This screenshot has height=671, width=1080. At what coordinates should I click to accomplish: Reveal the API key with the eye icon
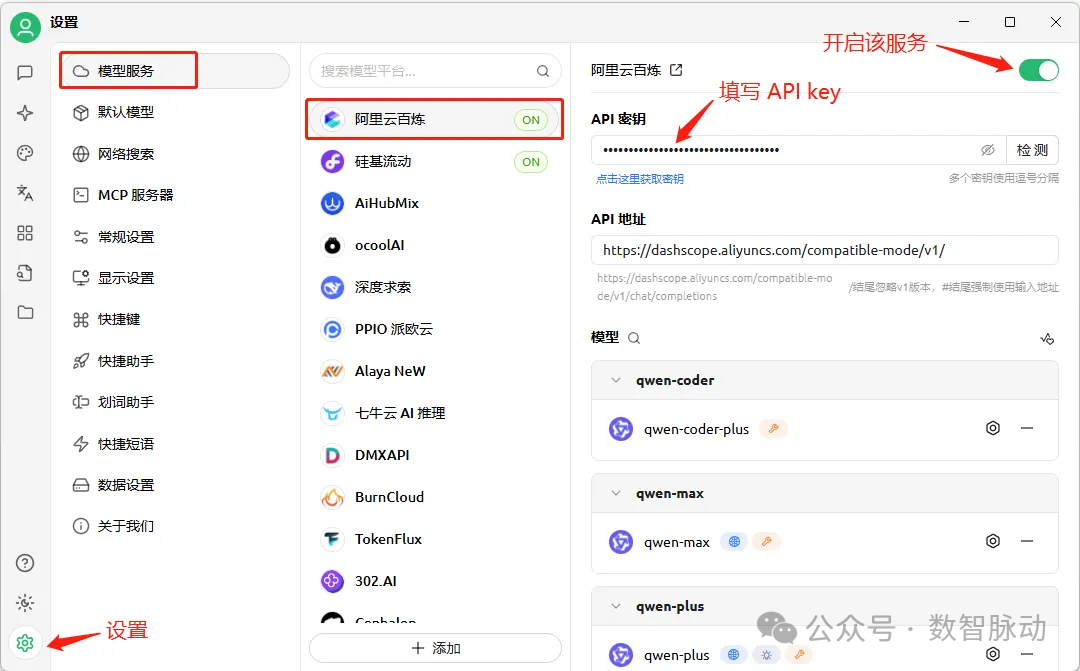pyautogui.click(x=988, y=150)
